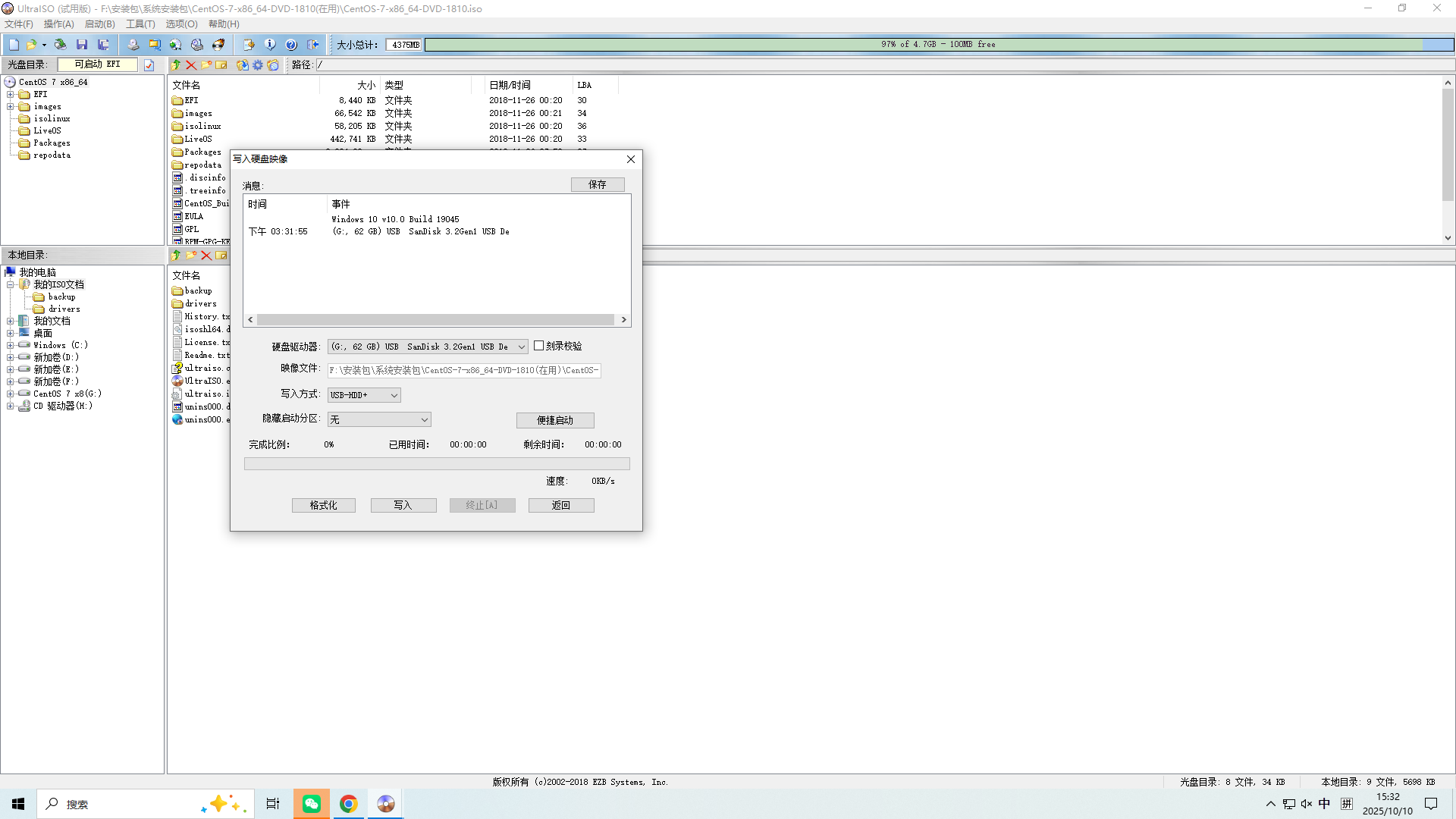Click the Image Information icon

pyautogui.click(x=270, y=45)
